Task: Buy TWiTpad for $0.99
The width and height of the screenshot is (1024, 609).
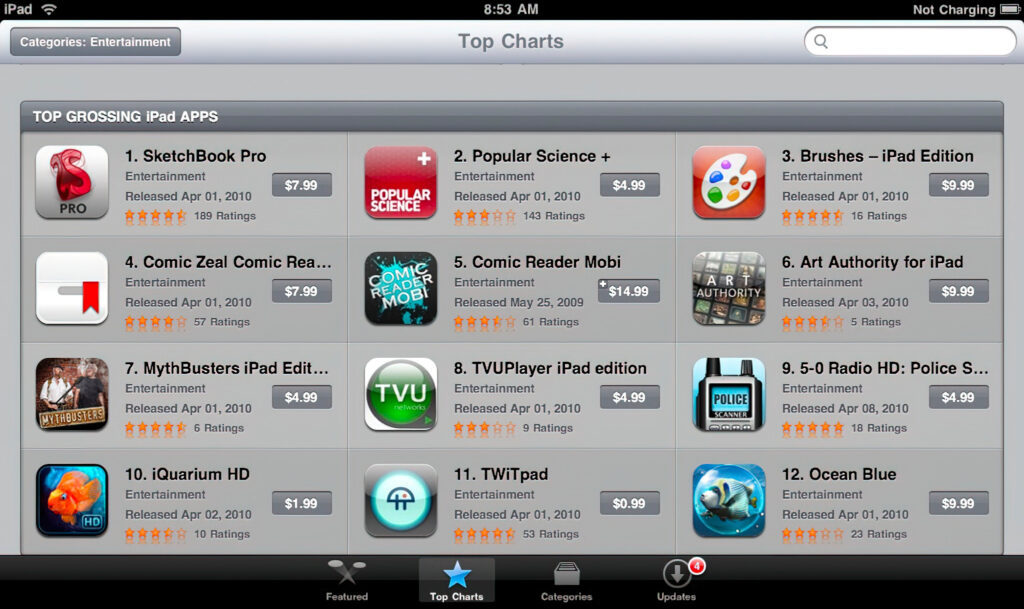Action: [x=629, y=503]
